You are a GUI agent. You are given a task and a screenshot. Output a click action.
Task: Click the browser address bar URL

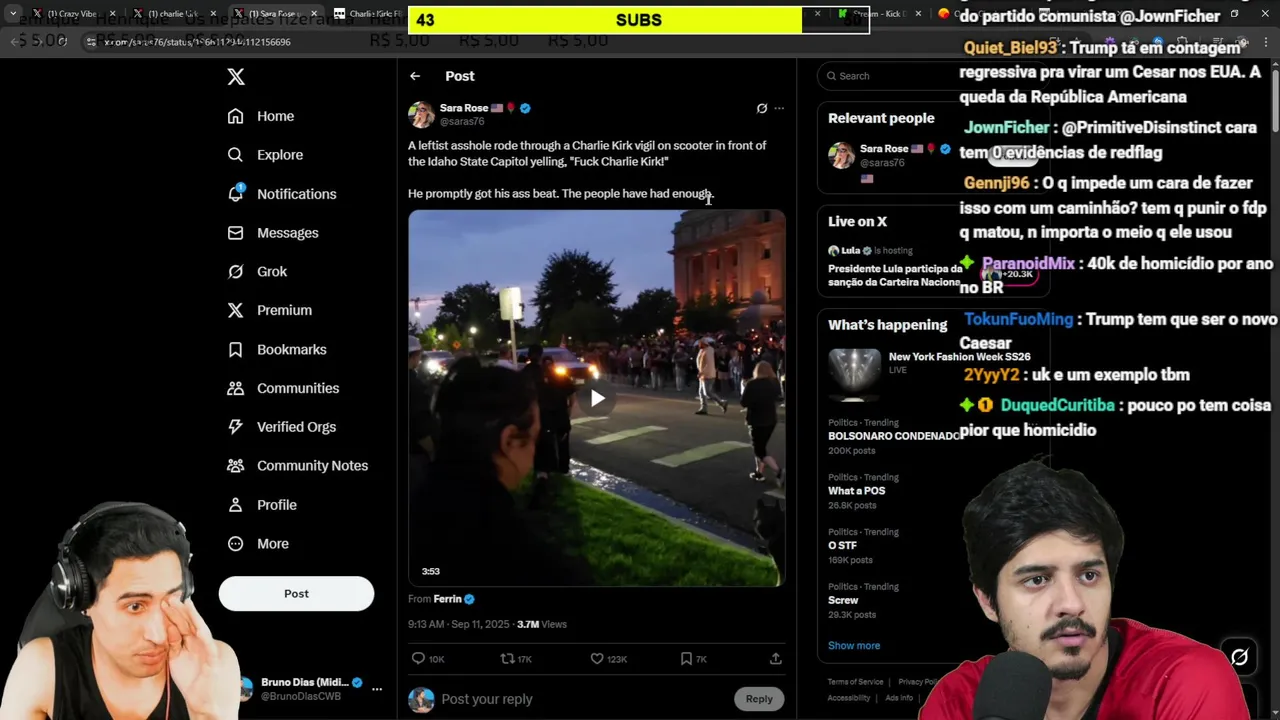tap(198, 42)
